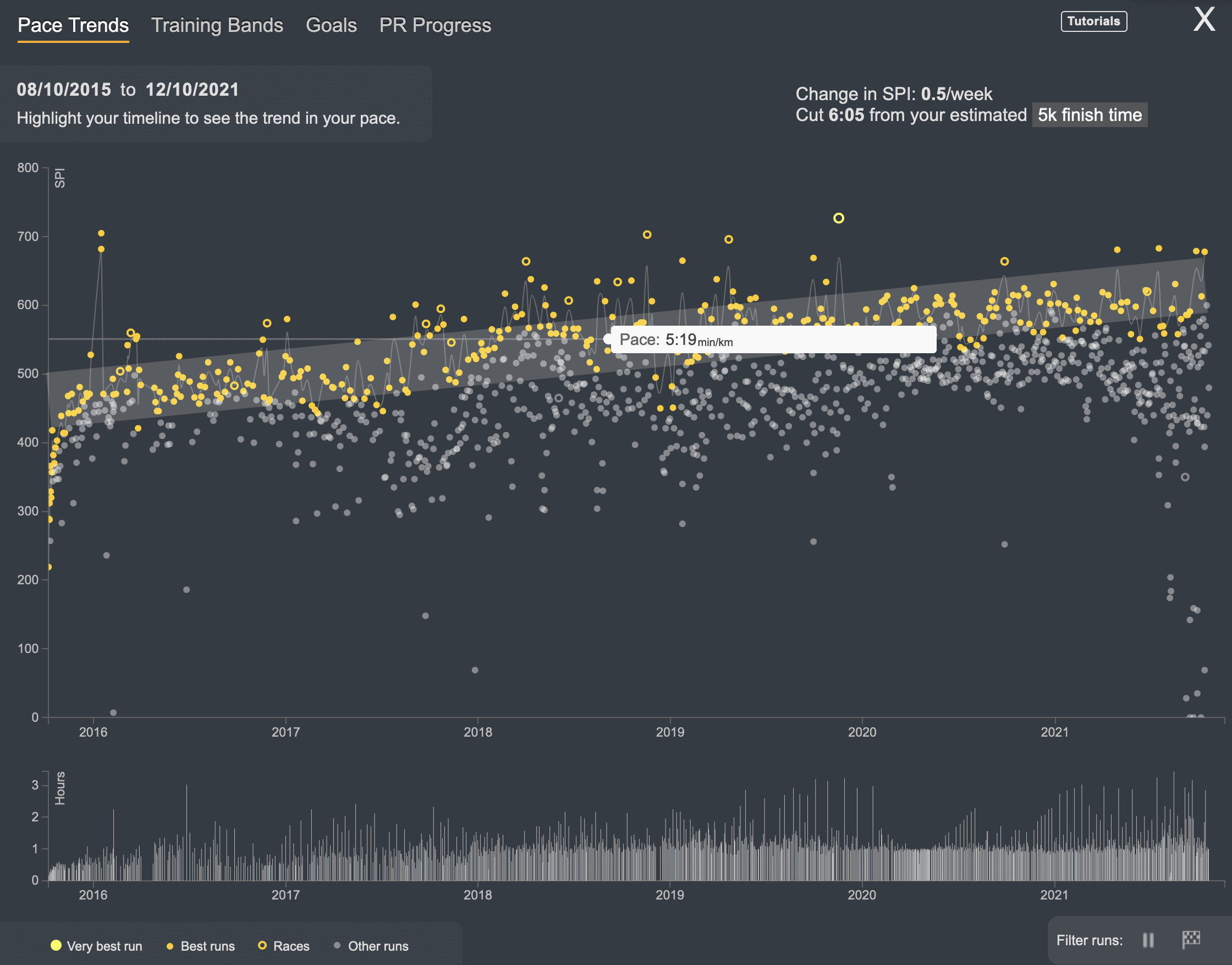
Task: Open the PR Progress tab
Action: [435, 25]
